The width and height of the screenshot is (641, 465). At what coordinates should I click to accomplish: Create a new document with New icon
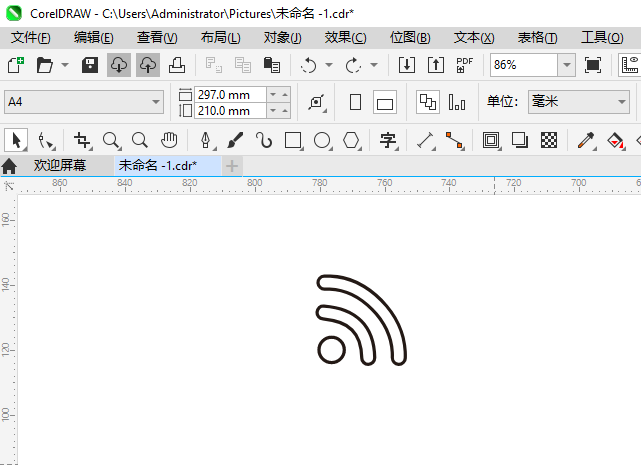coord(16,65)
